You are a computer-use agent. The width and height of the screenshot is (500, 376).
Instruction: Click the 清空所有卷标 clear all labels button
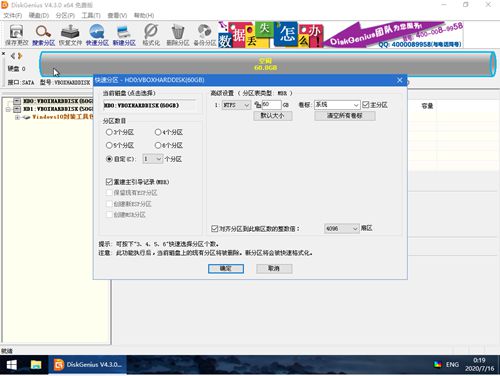click(x=345, y=116)
